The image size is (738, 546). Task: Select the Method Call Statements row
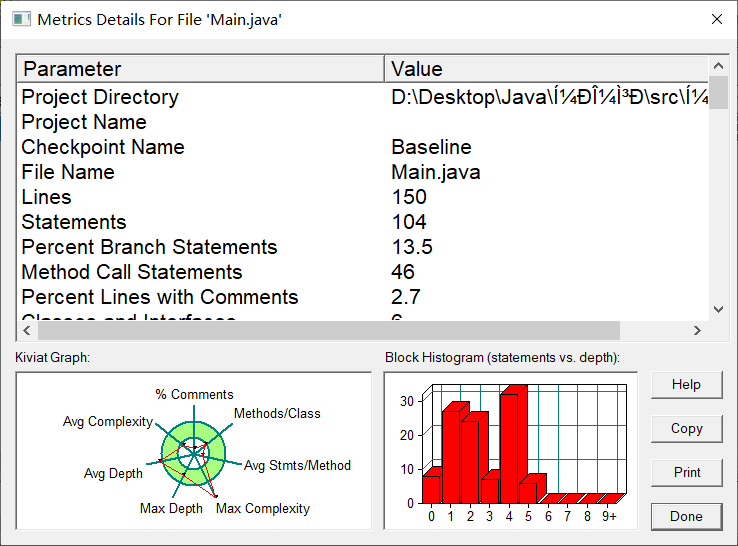tap(362, 272)
